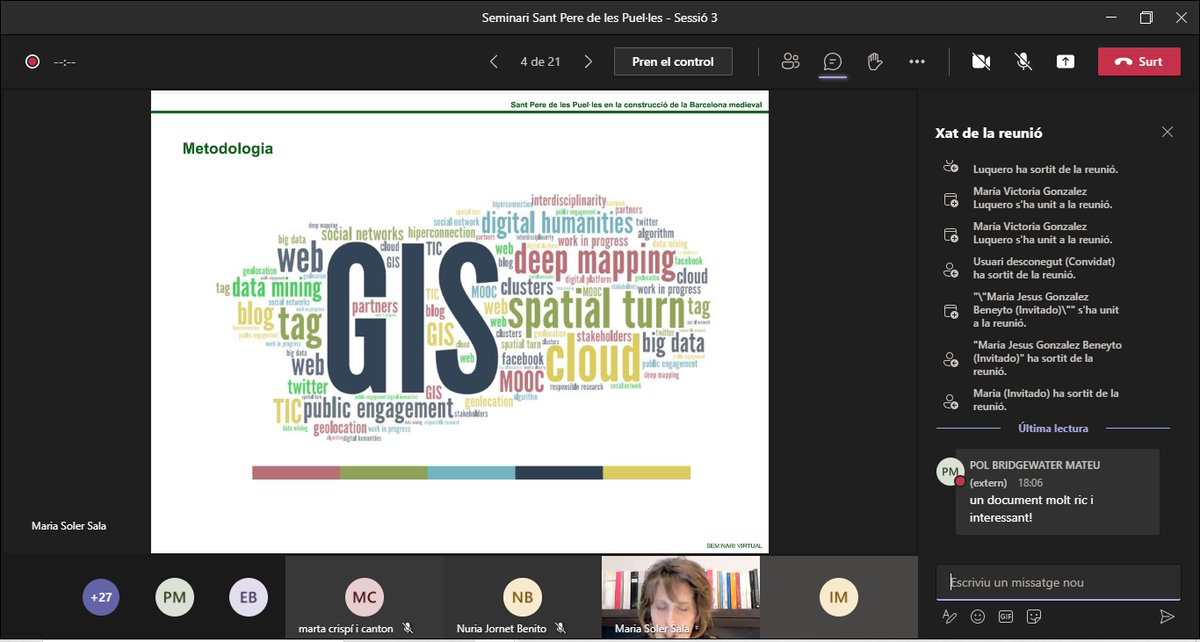The width and height of the screenshot is (1200, 642).
Task: Raise your hand in meeting
Action: point(874,61)
